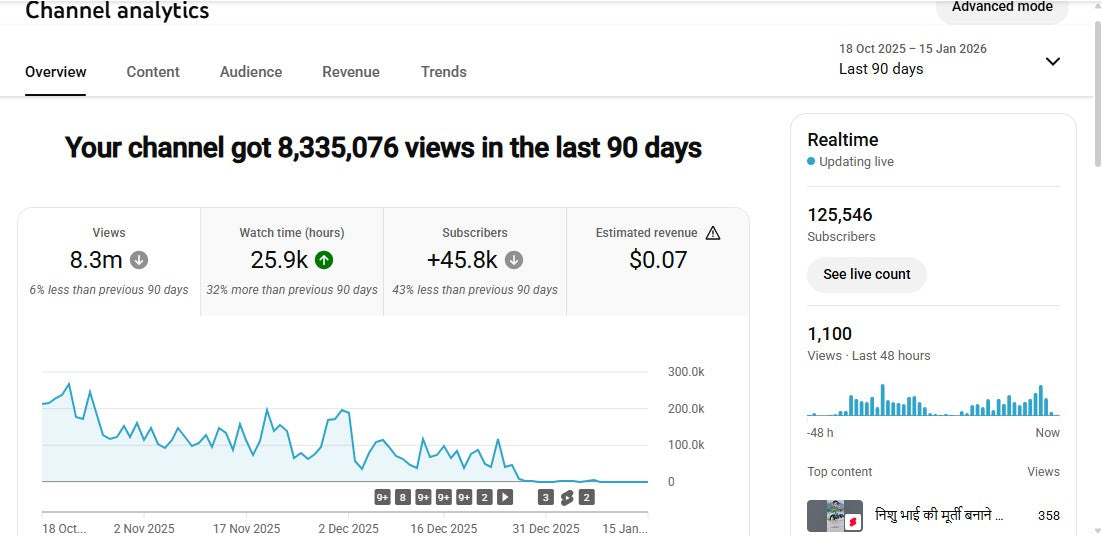This screenshot has width=1102, height=536.
Task: Open the Audience tab
Action: (251, 72)
